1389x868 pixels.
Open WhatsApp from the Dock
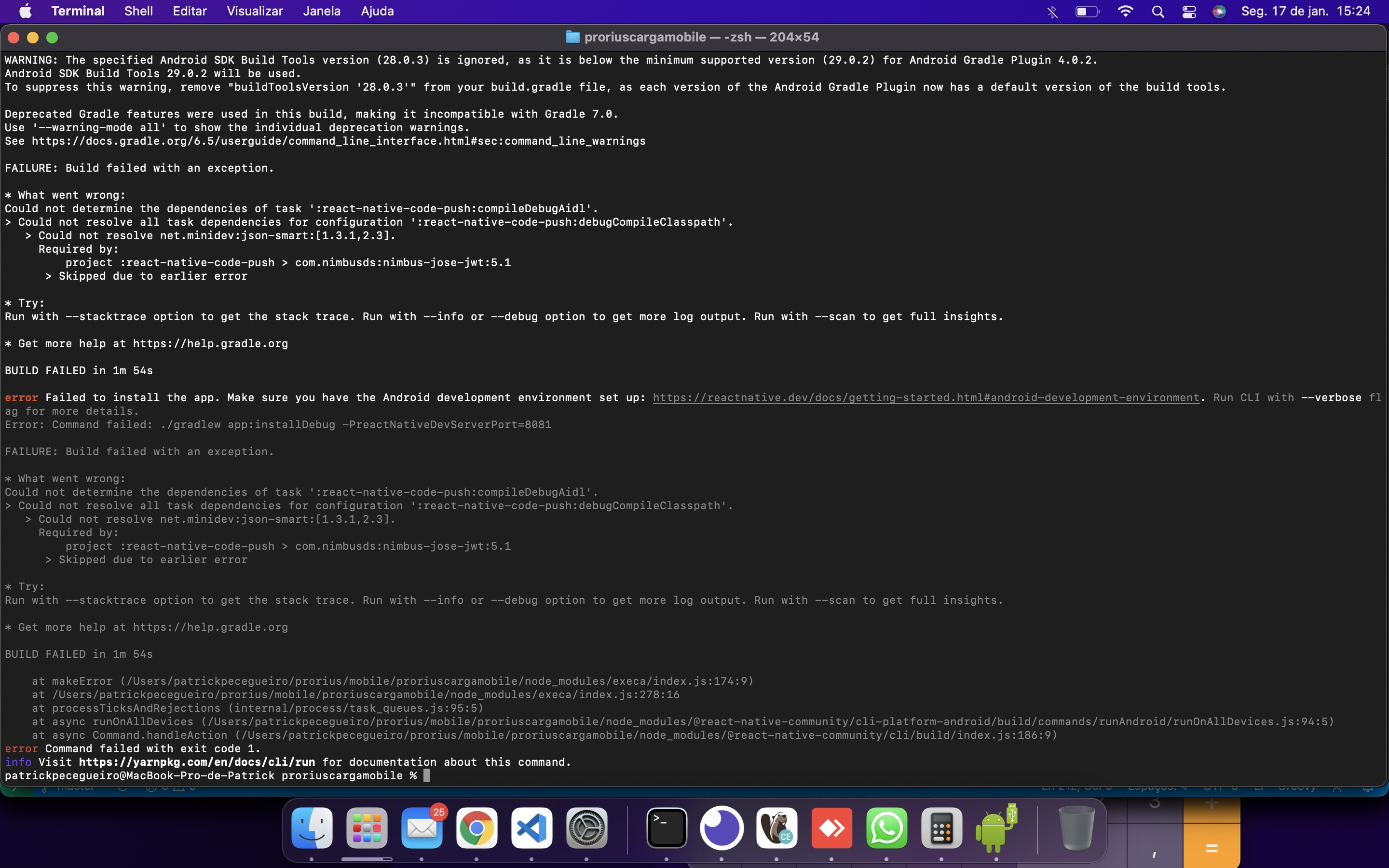pyautogui.click(x=887, y=828)
